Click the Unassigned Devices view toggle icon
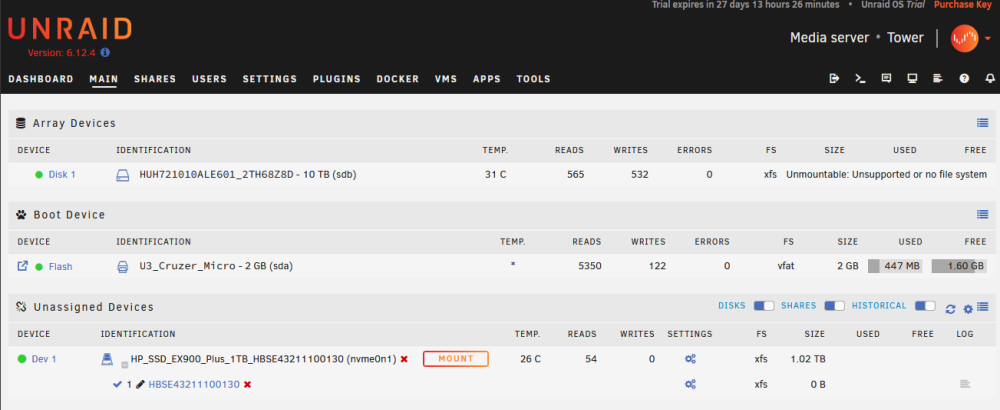 coord(983,307)
